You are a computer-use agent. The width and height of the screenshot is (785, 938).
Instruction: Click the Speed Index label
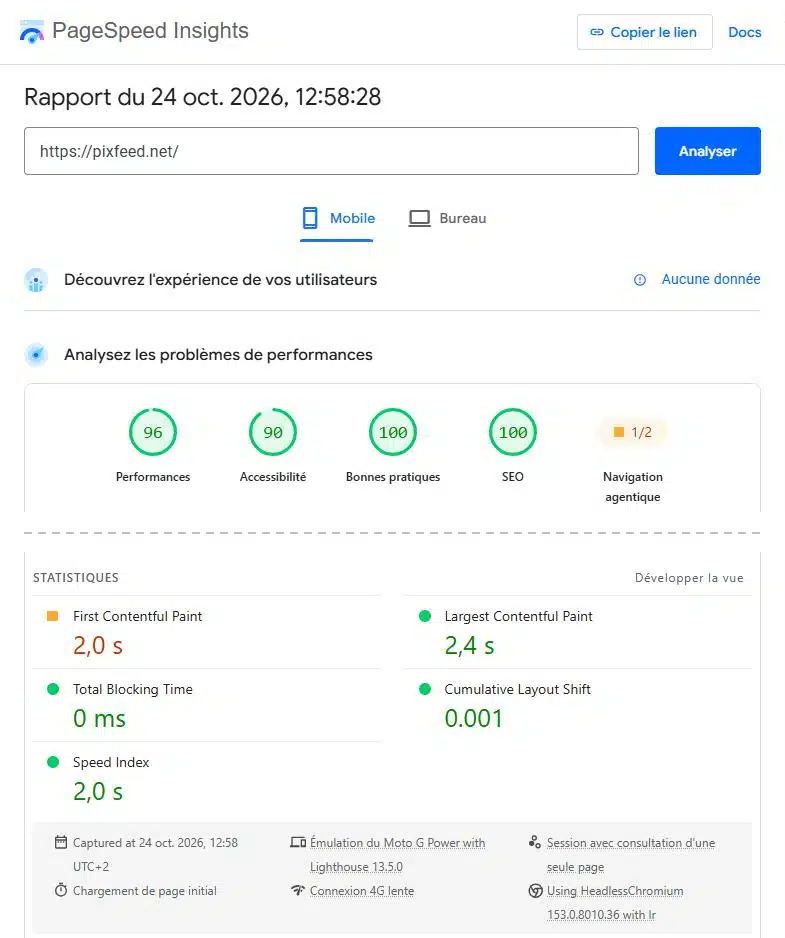tap(111, 762)
